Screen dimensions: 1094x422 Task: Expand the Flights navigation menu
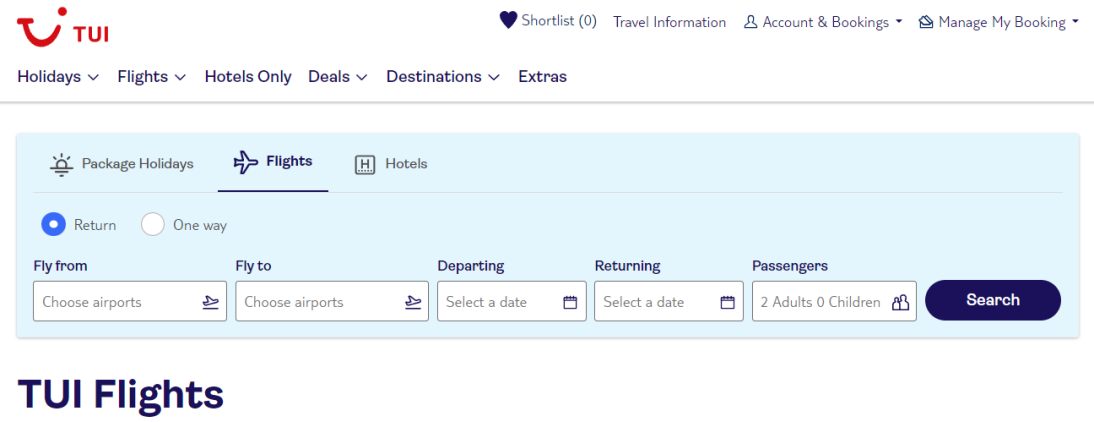click(152, 77)
